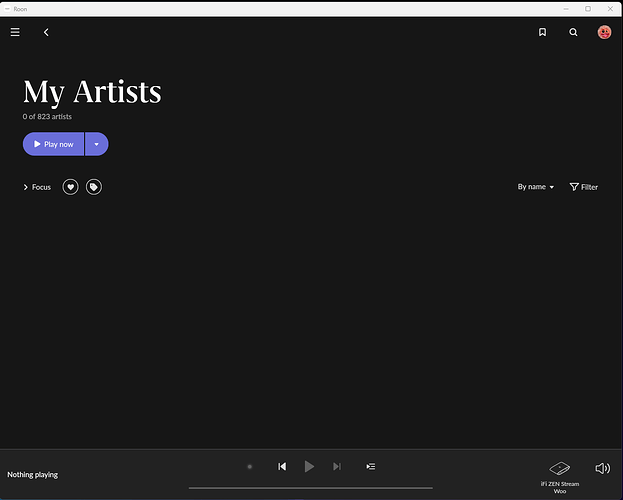623x500 pixels.
Task: Open the Filter funnel
Action: point(584,187)
